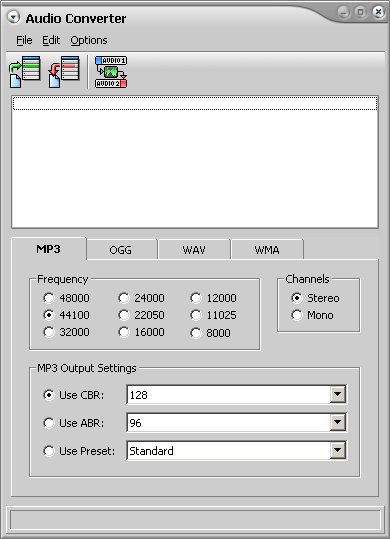Close the Audio Converter window
The image size is (390, 539).
click(378, 12)
